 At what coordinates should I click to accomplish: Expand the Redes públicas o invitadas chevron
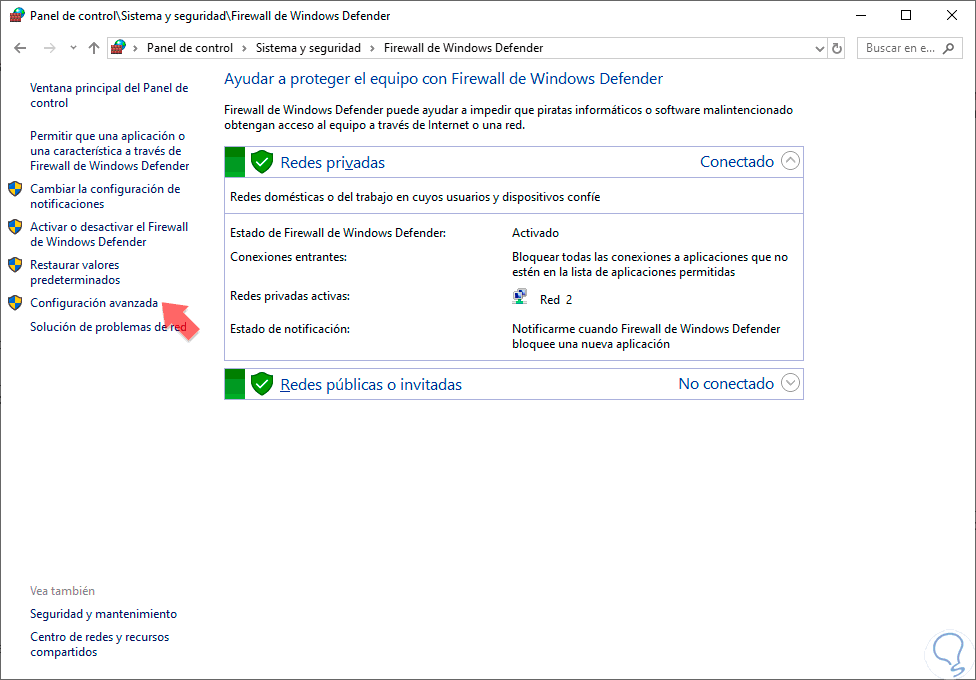(791, 383)
